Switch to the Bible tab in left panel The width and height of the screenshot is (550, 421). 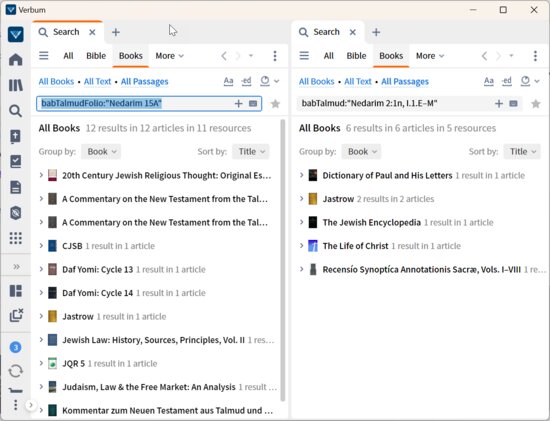click(96, 56)
